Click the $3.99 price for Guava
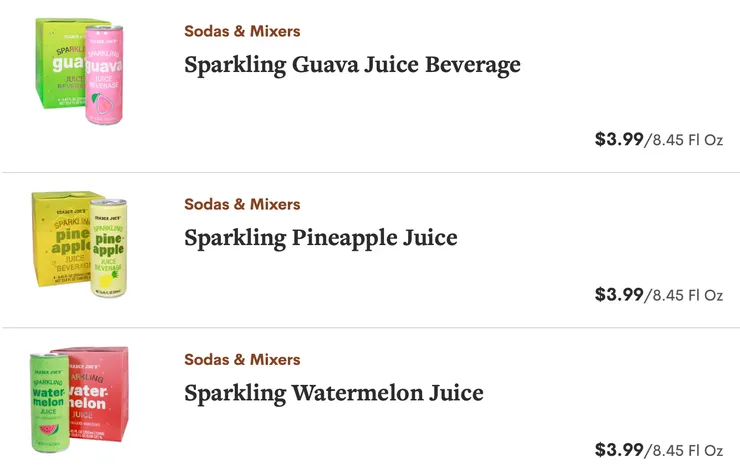Image resolution: width=740 pixels, height=468 pixels. tap(619, 139)
